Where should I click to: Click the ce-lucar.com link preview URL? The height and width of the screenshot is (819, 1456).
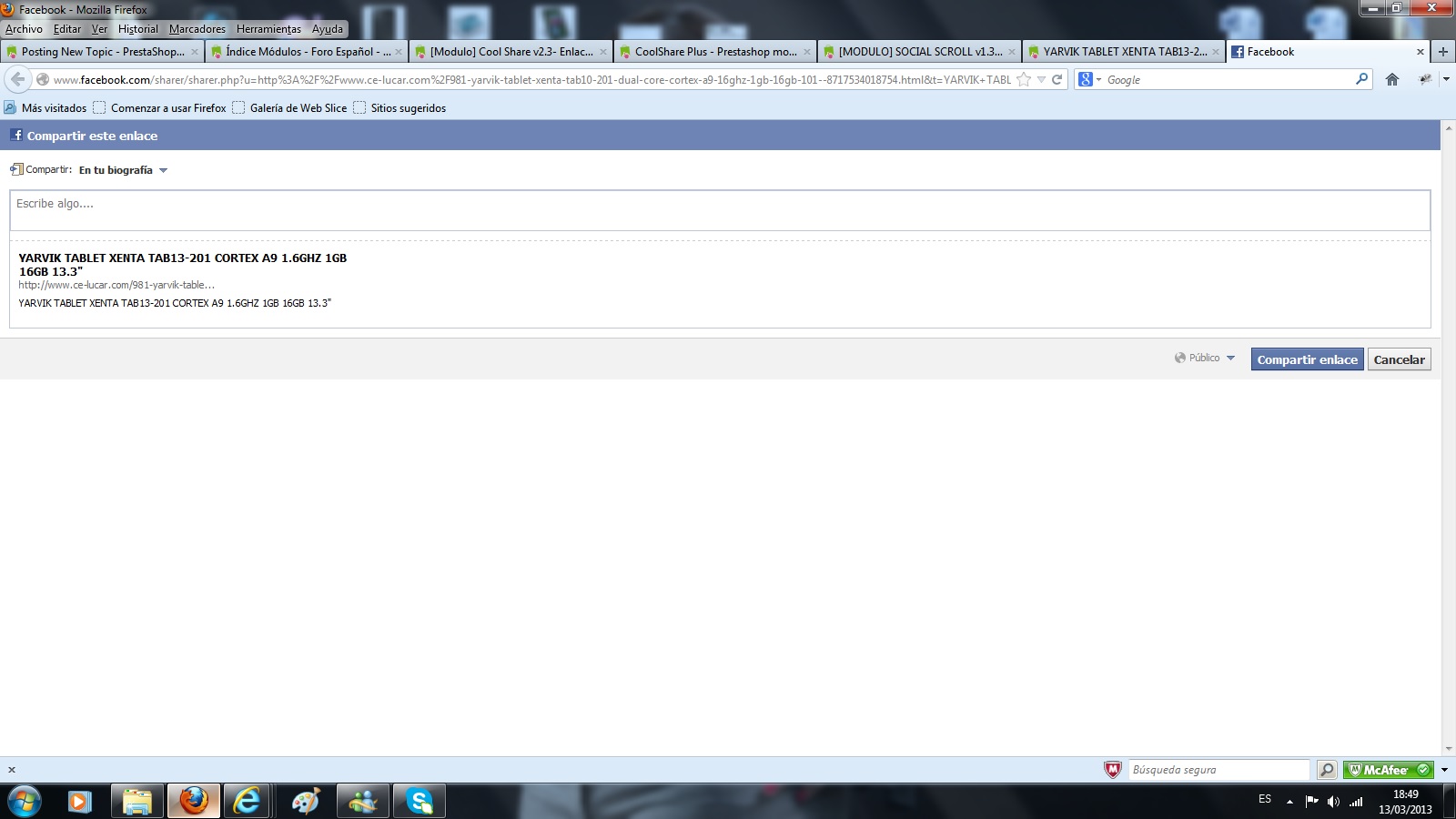pyautogui.click(x=116, y=285)
